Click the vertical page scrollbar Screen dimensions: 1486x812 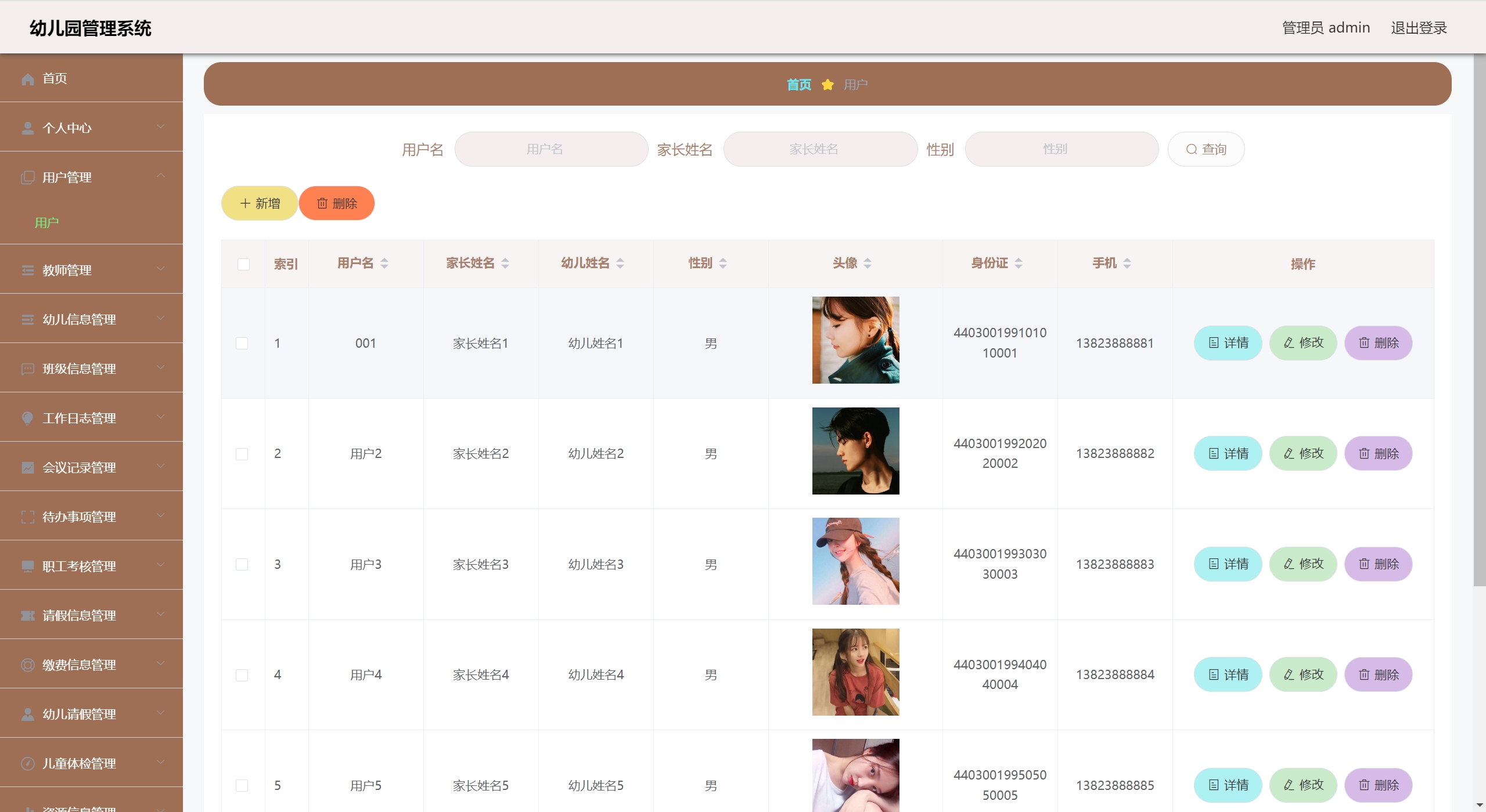pyautogui.click(x=1479, y=319)
